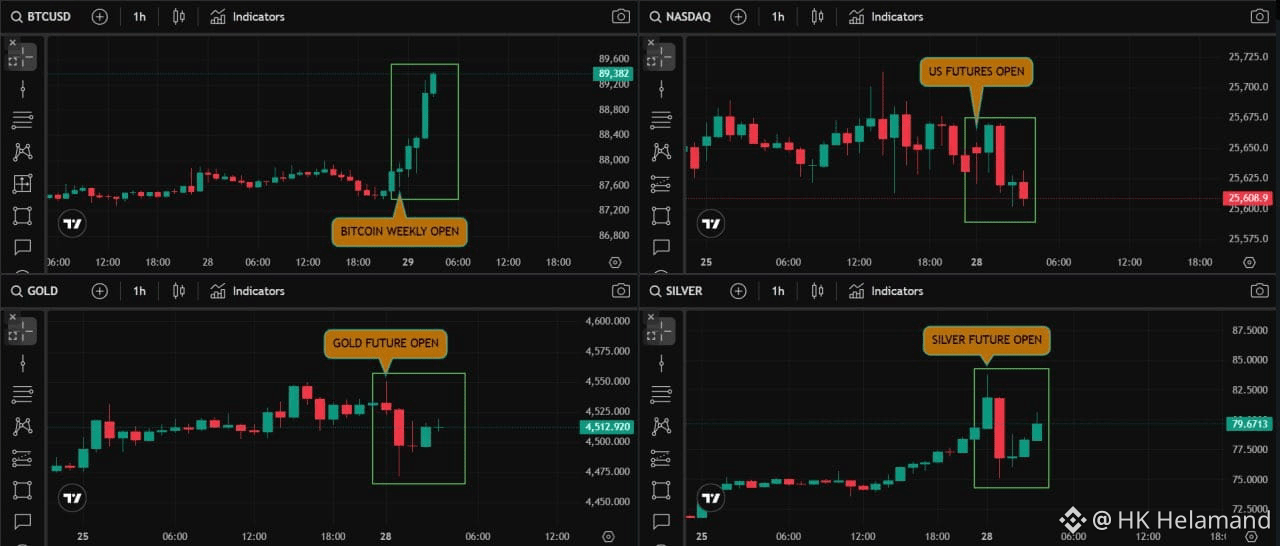1280x546 pixels.
Task: Click the 89,600 price axis label
Action: 613,59
